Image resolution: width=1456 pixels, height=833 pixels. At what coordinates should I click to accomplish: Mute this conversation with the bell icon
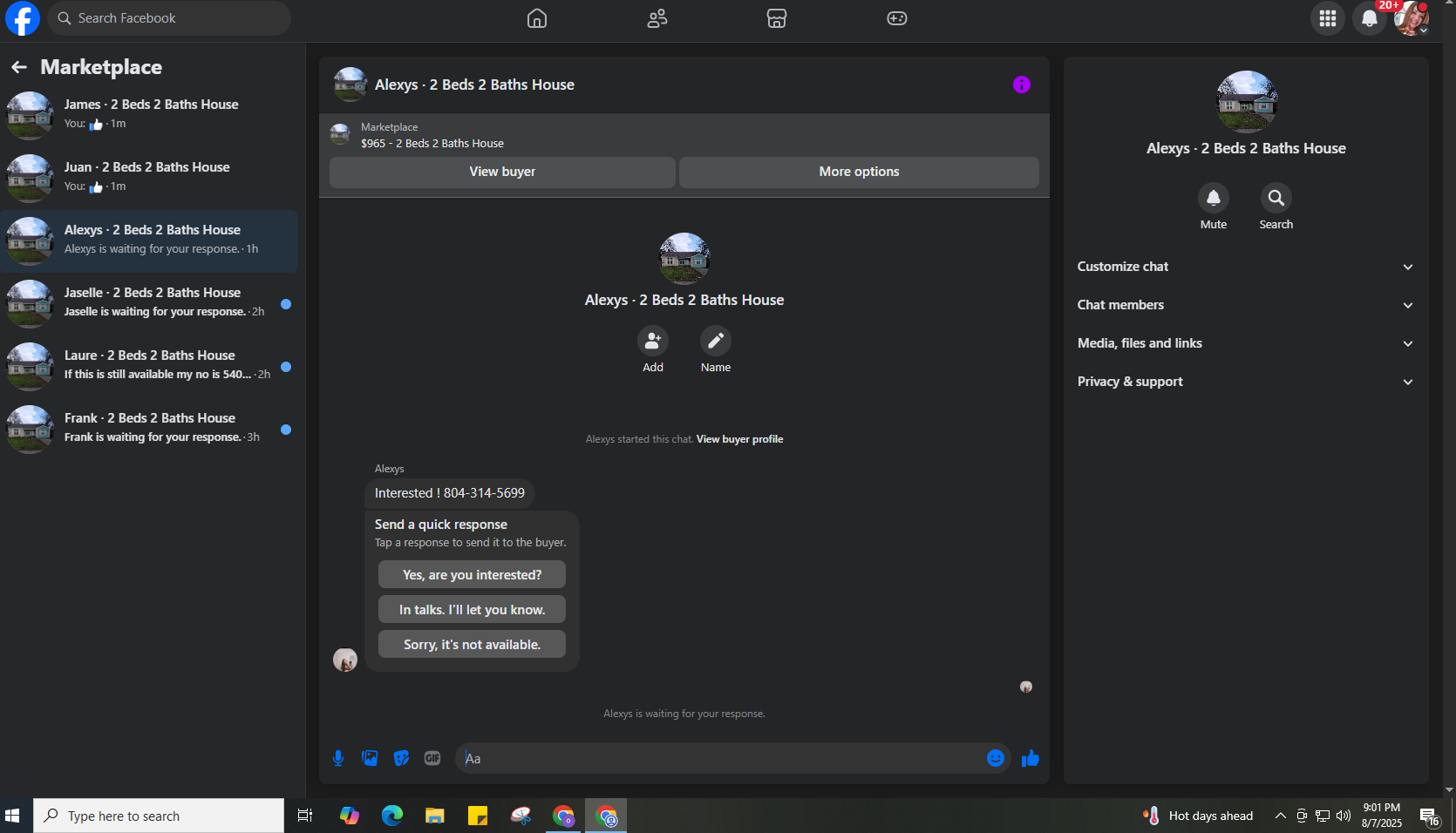click(x=1214, y=198)
